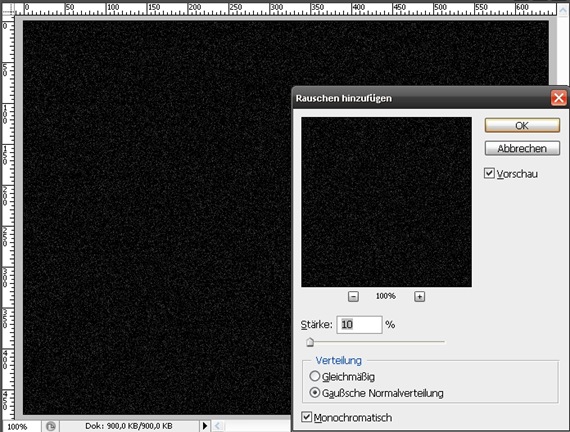
Task: Toggle the Vorschau preview checkbox
Action: click(x=489, y=173)
